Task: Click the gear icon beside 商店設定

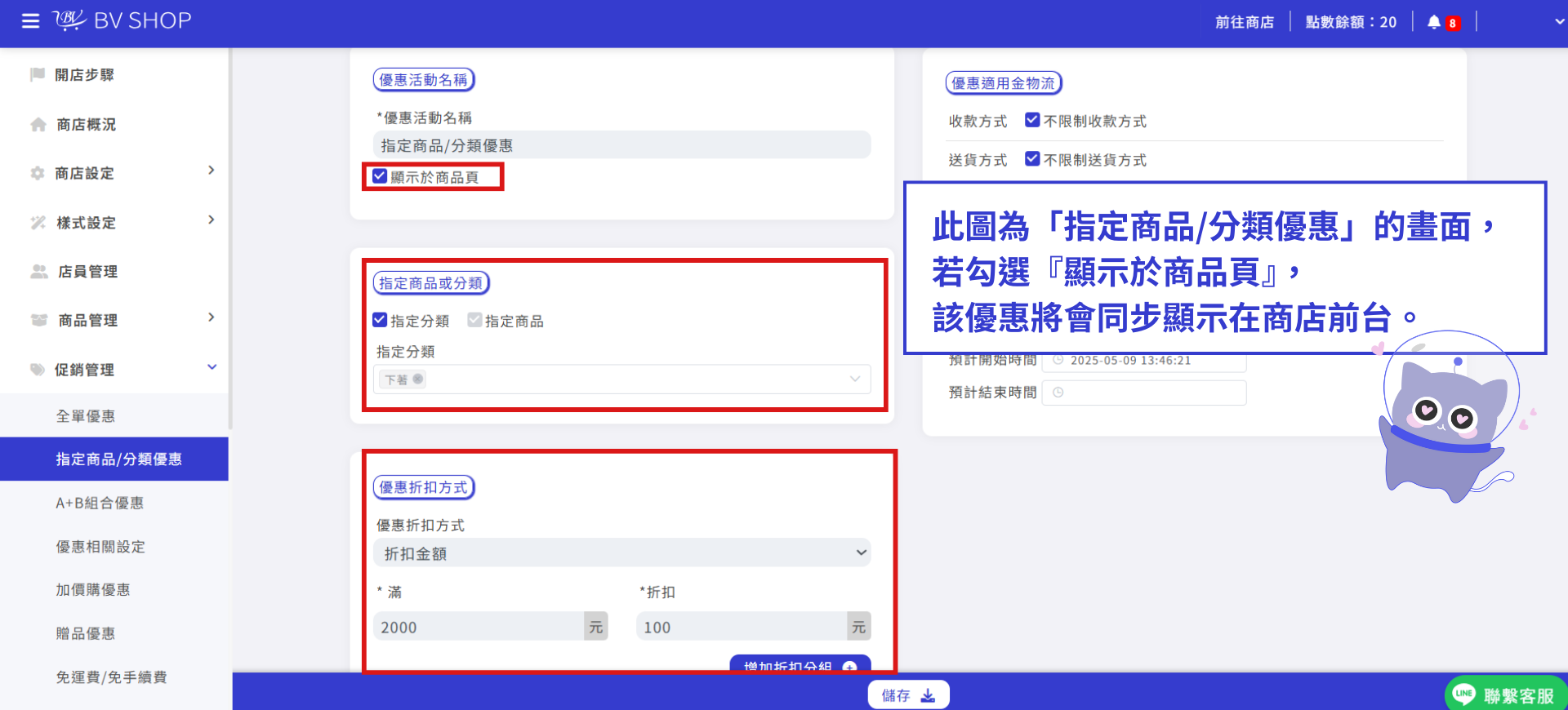Action: point(38,173)
